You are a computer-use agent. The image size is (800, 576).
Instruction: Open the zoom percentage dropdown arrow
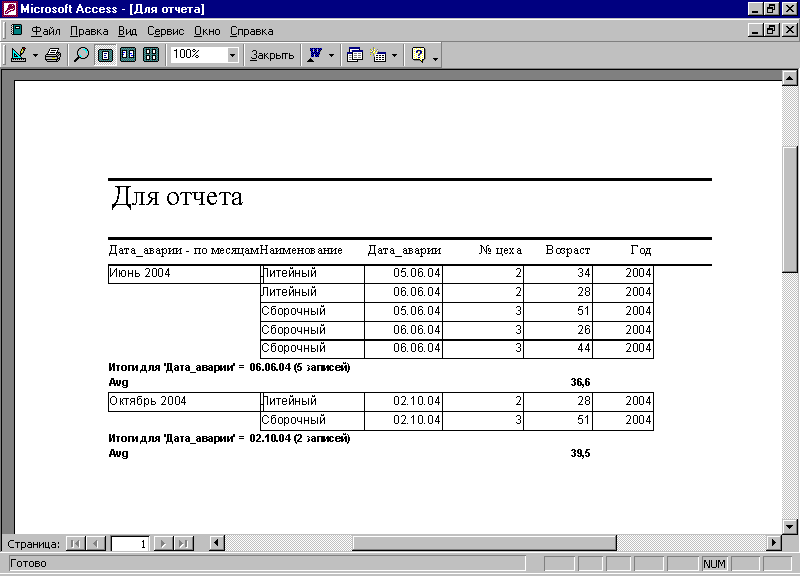[233, 55]
